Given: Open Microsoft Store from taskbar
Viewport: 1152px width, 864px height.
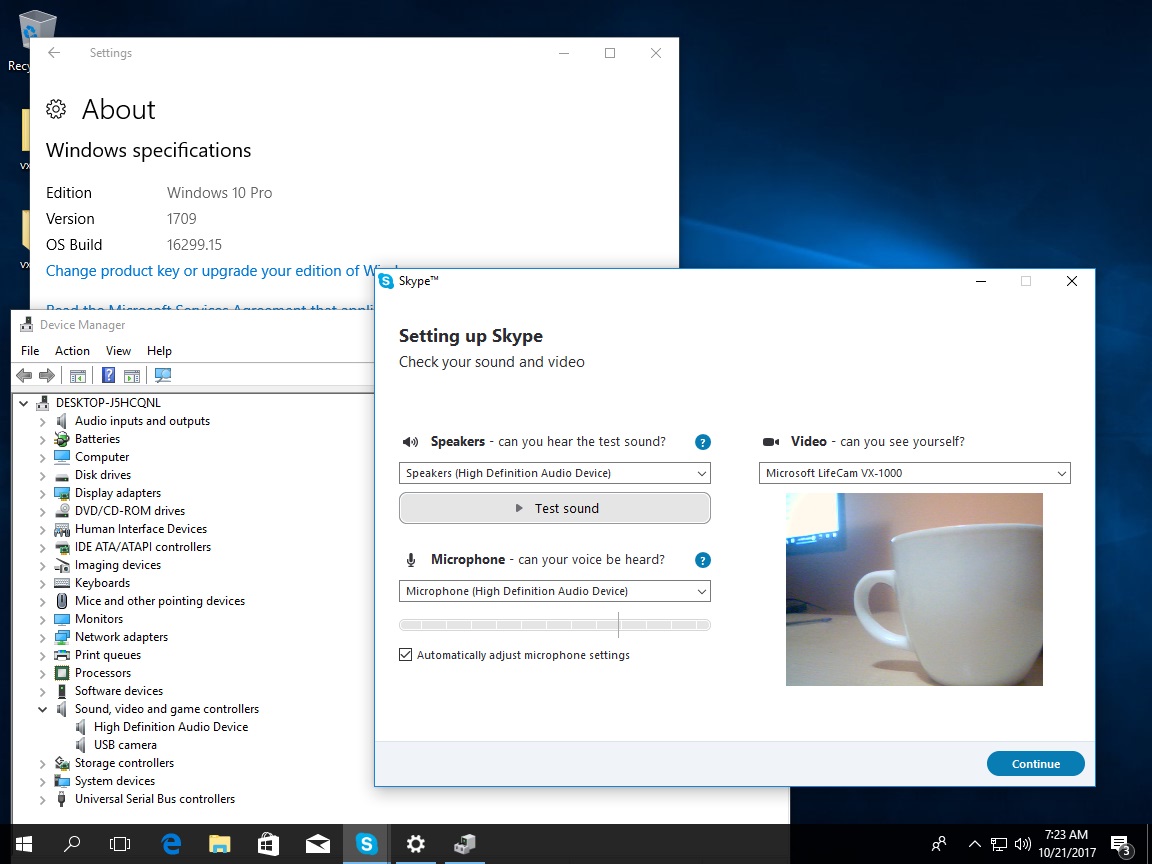Looking at the screenshot, I should [268, 844].
